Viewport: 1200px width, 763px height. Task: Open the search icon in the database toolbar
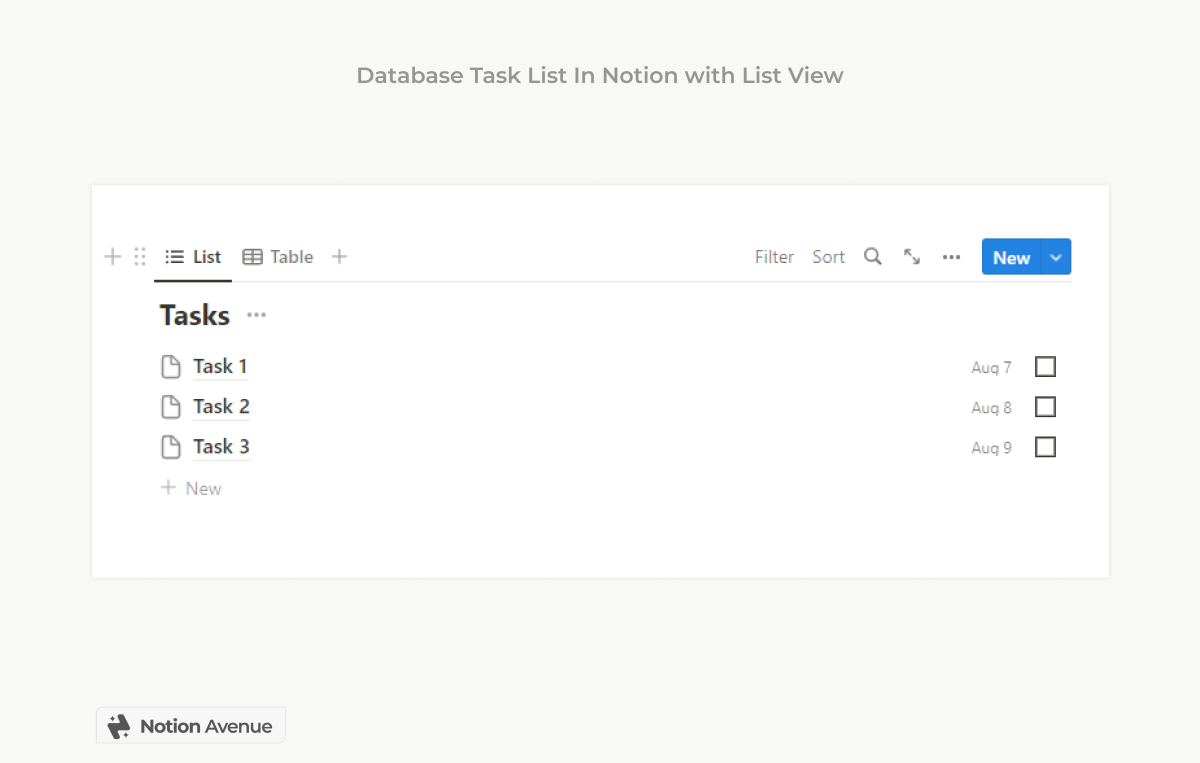coord(872,256)
